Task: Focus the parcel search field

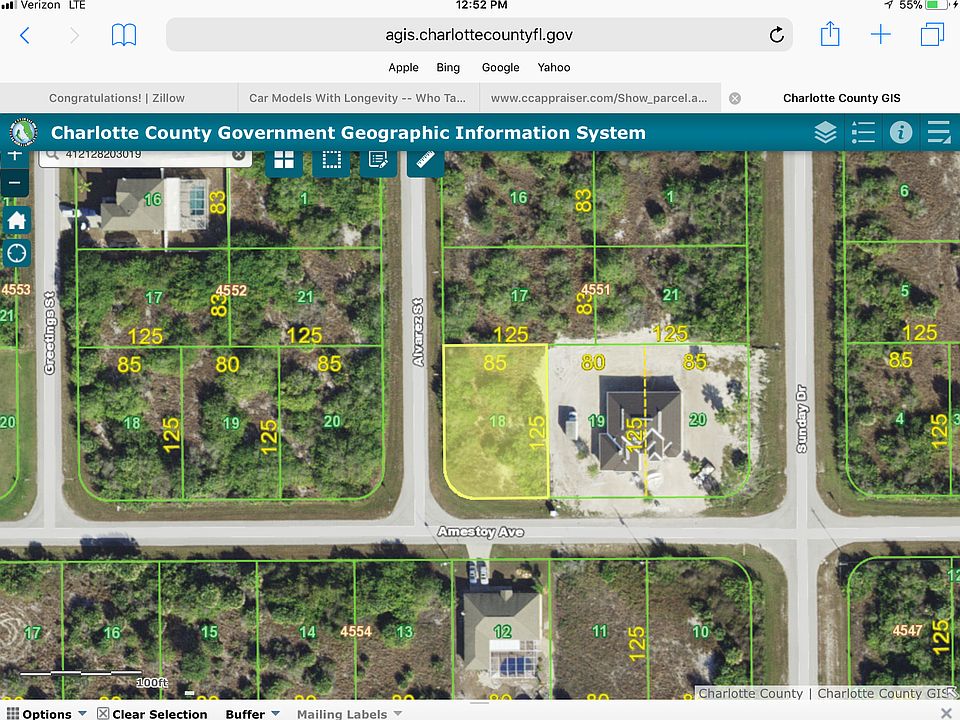Action: (146, 157)
